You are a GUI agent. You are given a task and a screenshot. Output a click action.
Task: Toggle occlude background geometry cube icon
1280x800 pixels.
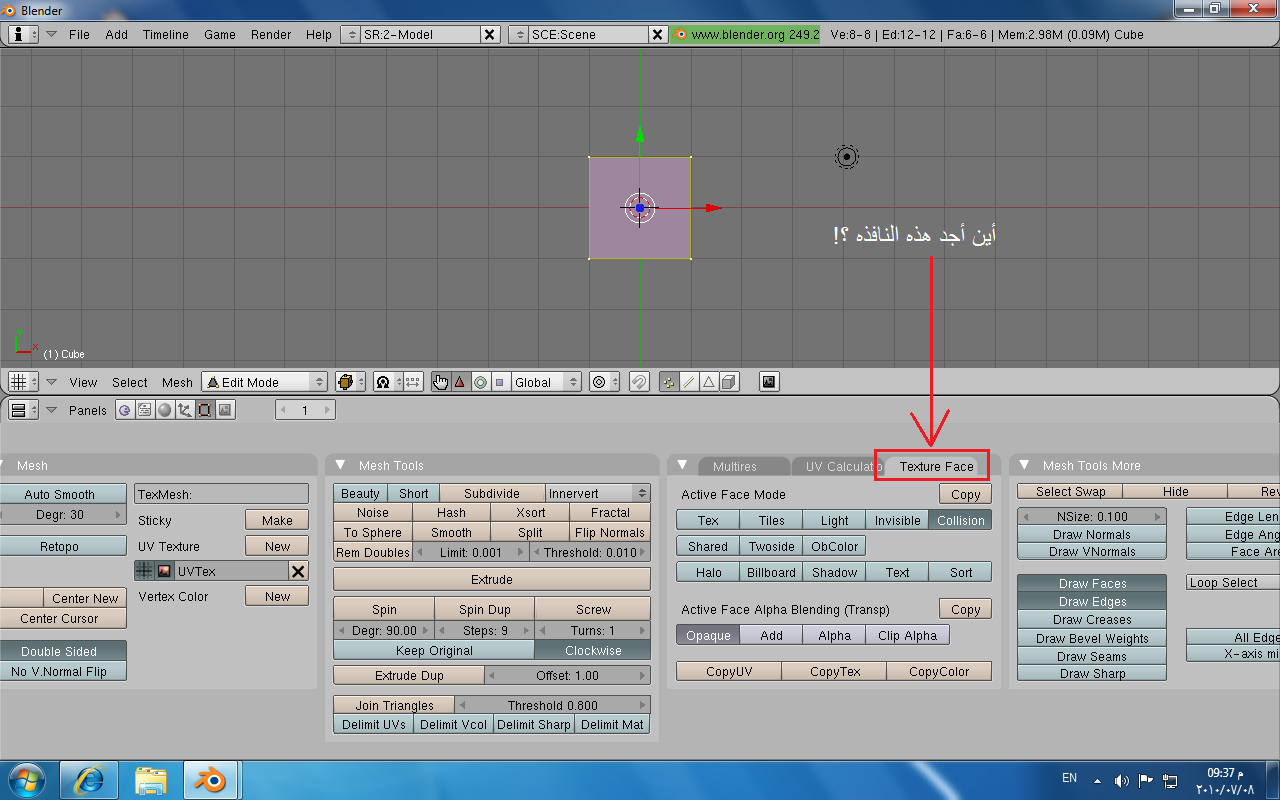click(729, 382)
